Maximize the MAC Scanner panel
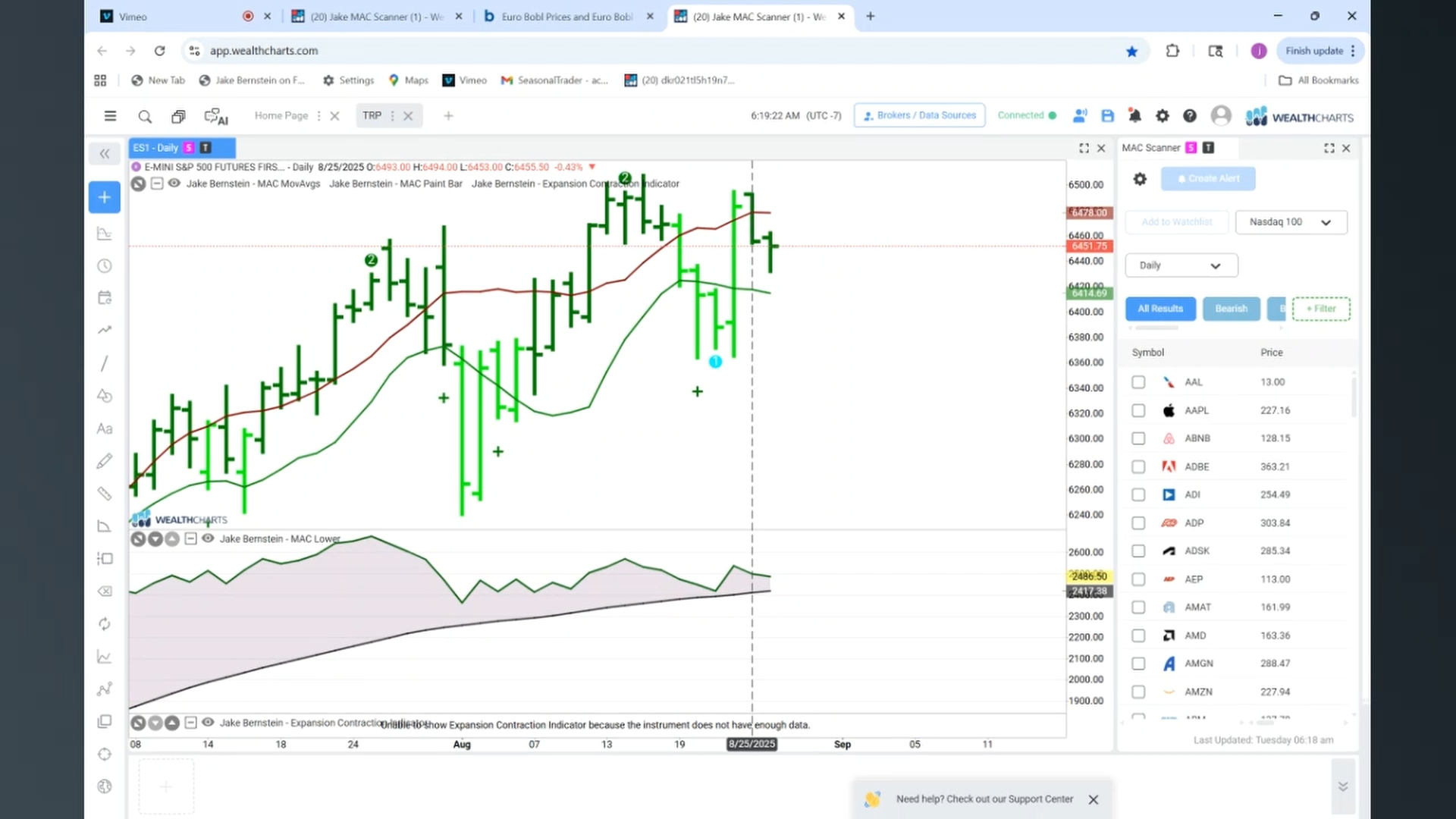1456x819 pixels. (x=1329, y=149)
